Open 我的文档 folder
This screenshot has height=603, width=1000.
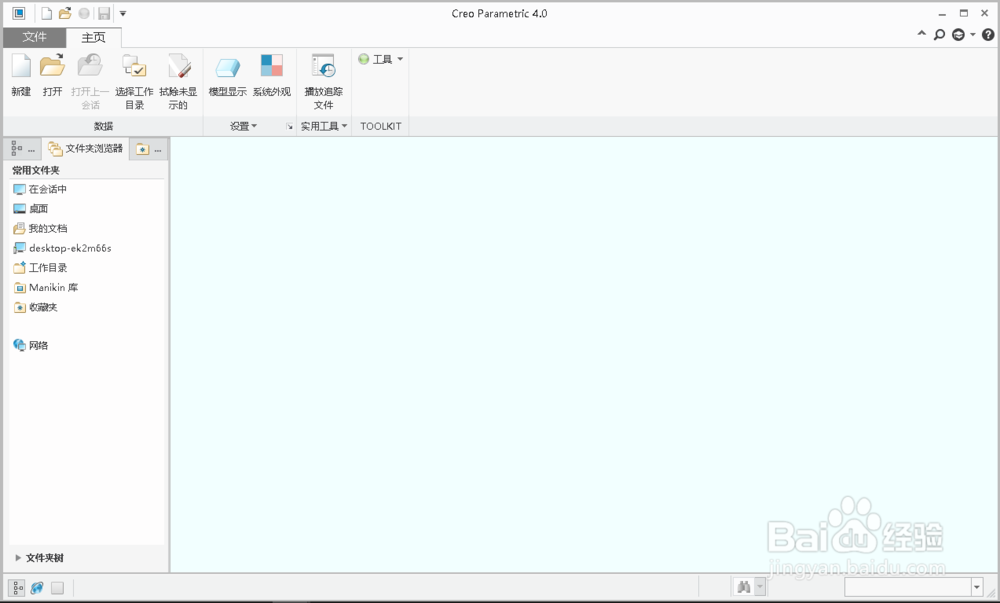tap(40, 228)
